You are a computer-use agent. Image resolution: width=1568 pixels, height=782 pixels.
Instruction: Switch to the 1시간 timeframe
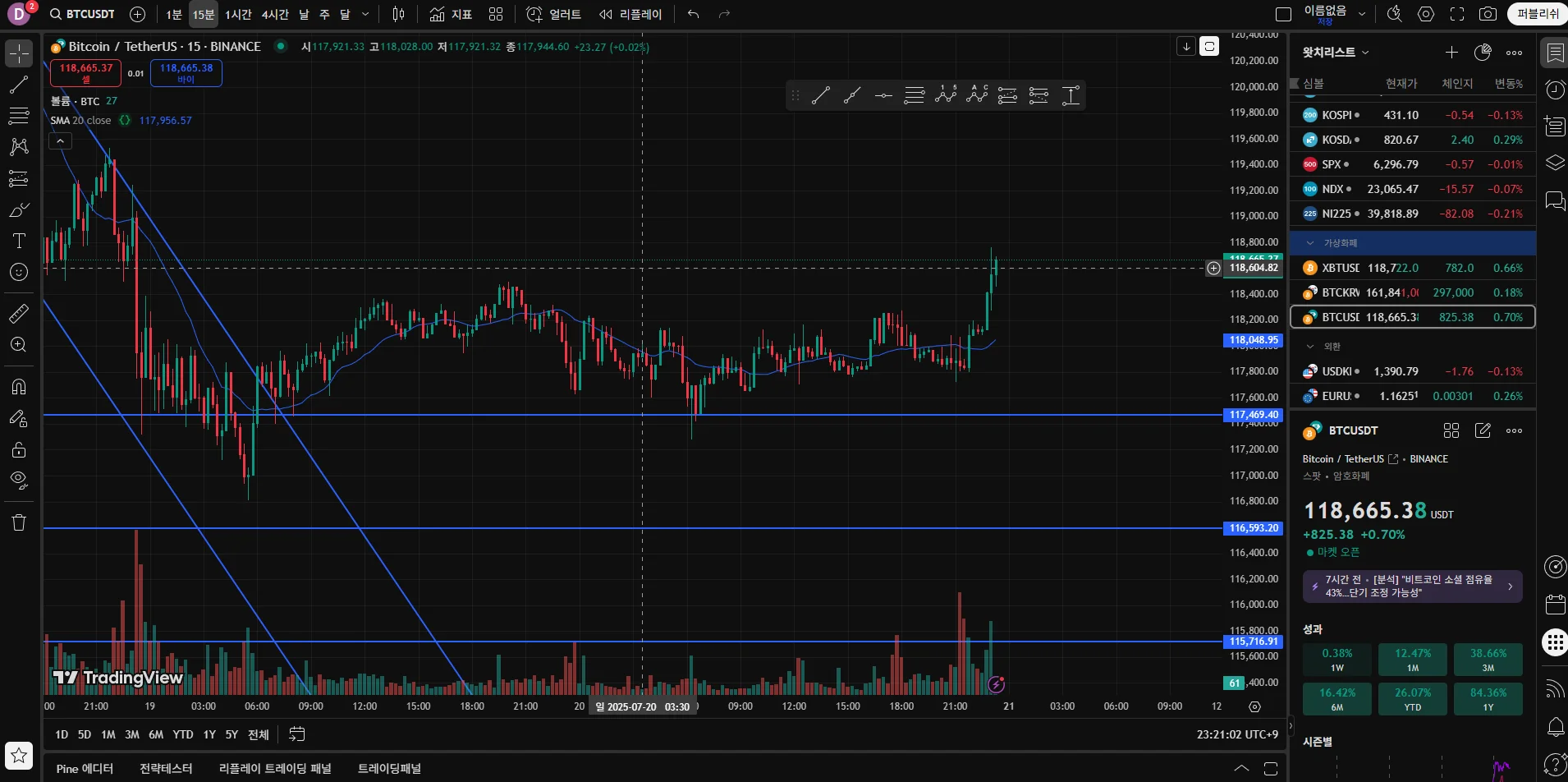click(x=238, y=14)
